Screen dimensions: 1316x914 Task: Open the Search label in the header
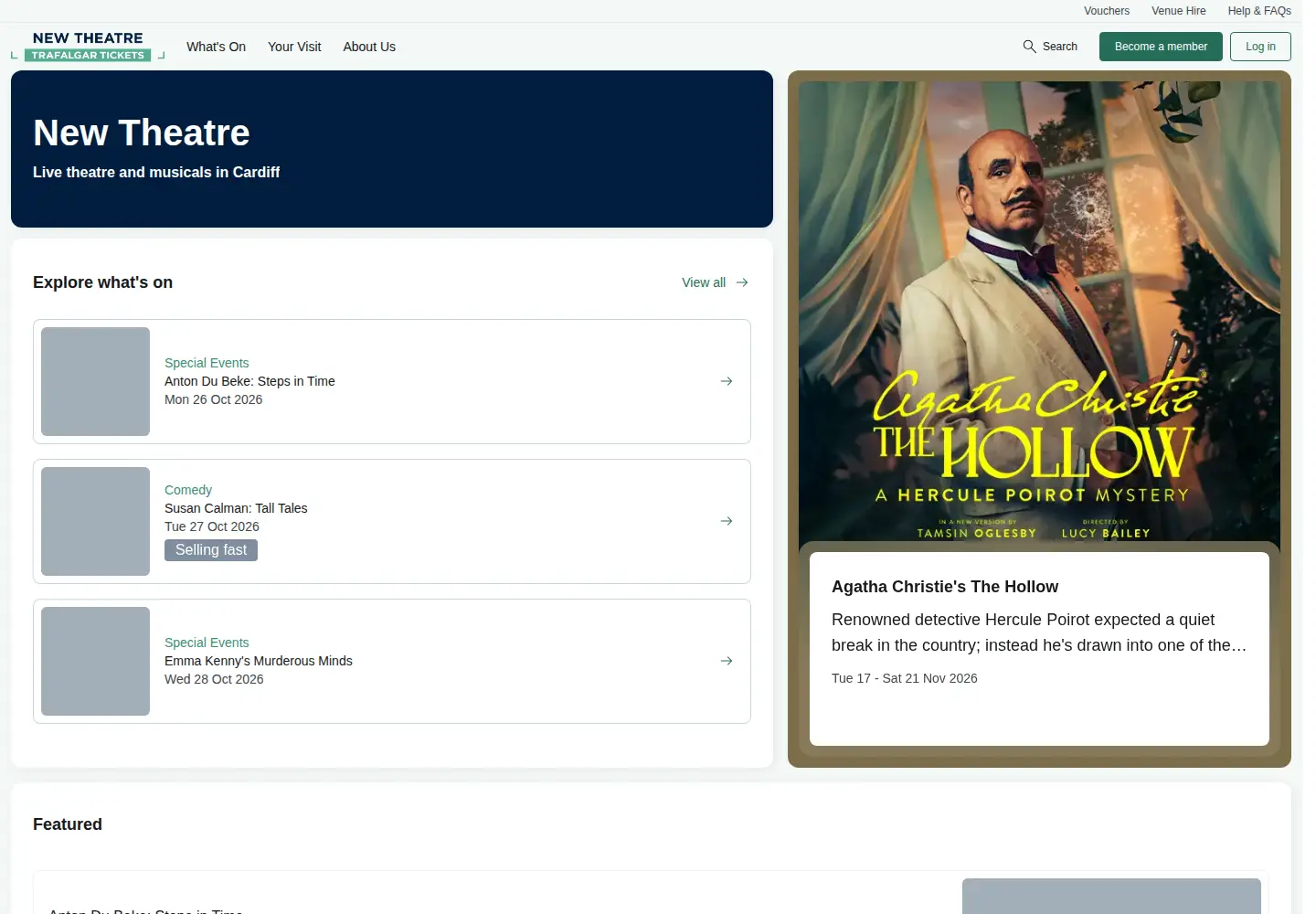1060,47
